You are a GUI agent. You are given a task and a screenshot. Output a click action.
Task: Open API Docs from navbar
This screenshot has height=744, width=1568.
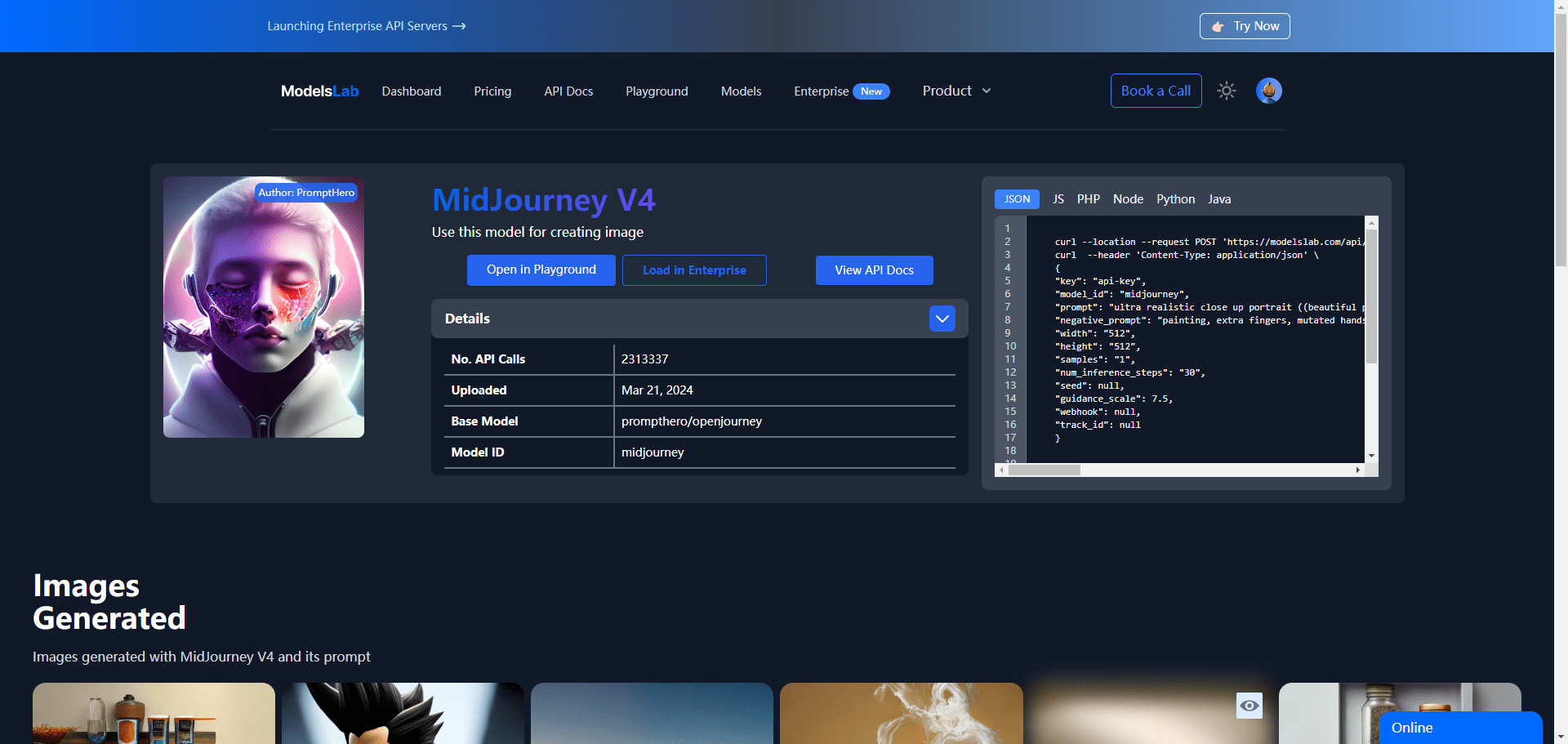pyautogui.click(x=568, y=91)
